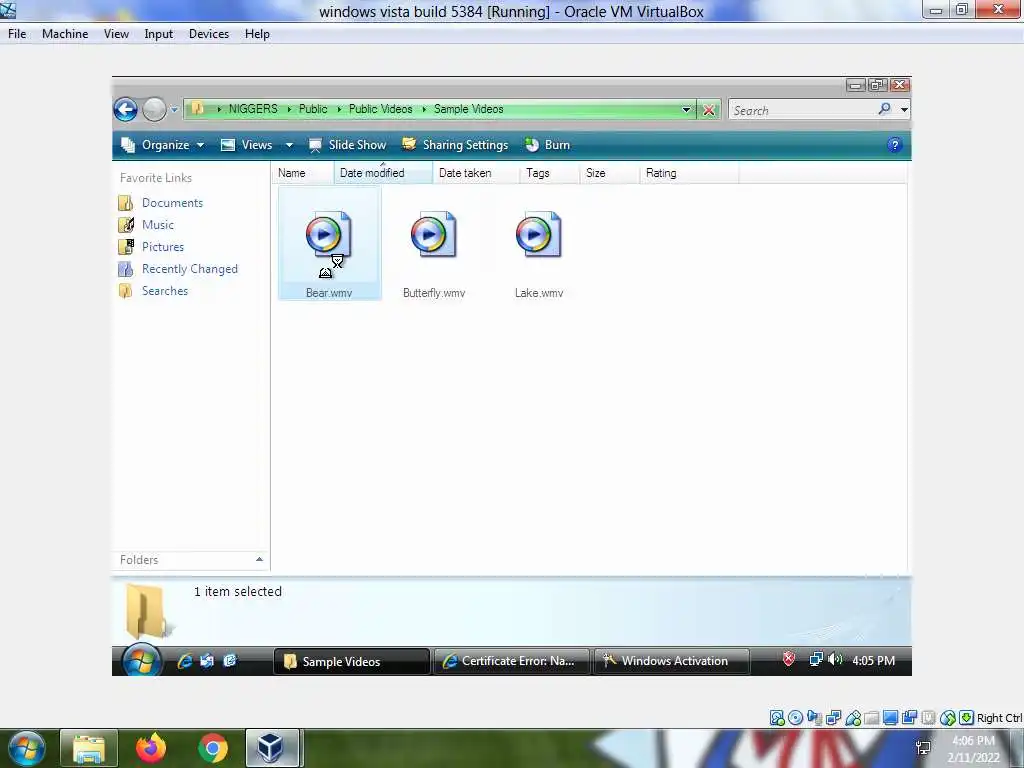Sort by Date taken column
This screenshot has height=768, width=1024.
(x=476, y=173)
